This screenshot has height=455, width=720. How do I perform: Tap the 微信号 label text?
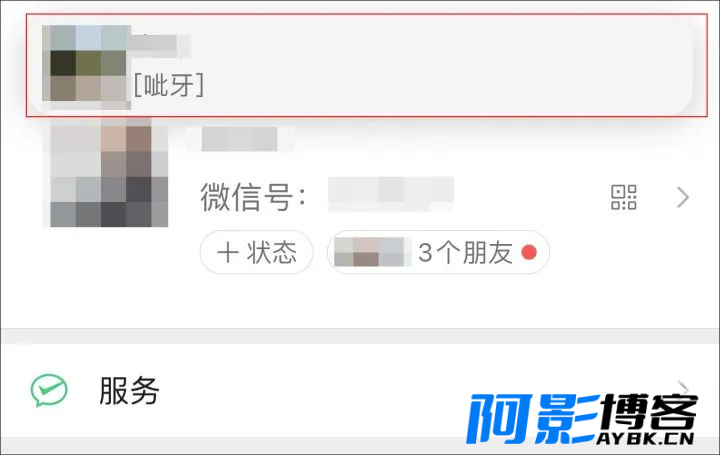click(253, 197)
